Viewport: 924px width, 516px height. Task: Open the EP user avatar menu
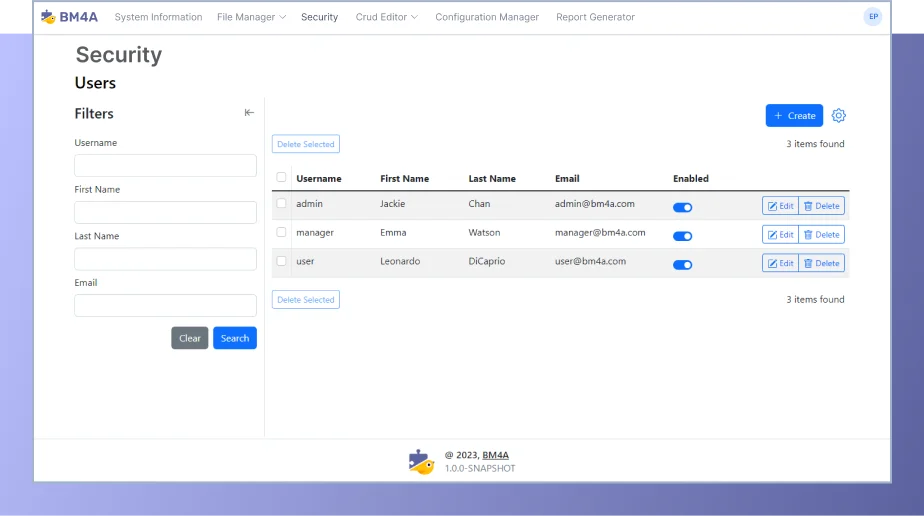[873, 16]
